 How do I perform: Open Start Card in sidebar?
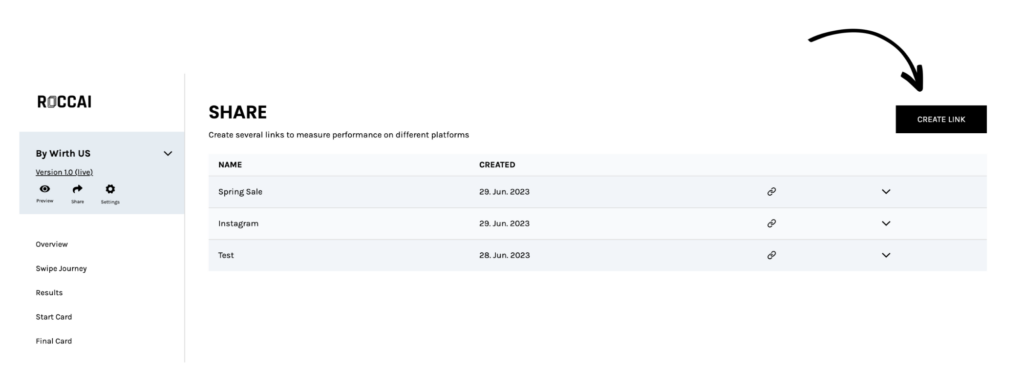pyautogui.click(x=54, y=317)
